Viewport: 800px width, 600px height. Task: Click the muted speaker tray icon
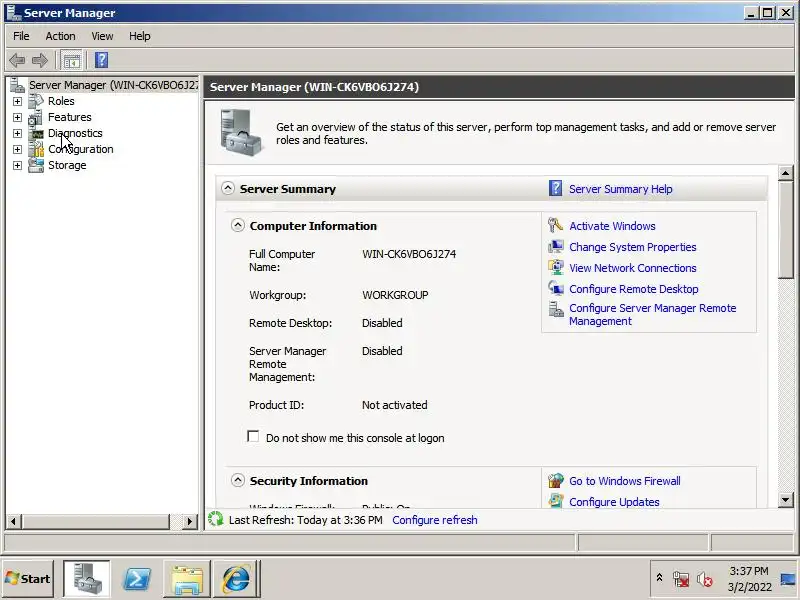coord(705,579)
